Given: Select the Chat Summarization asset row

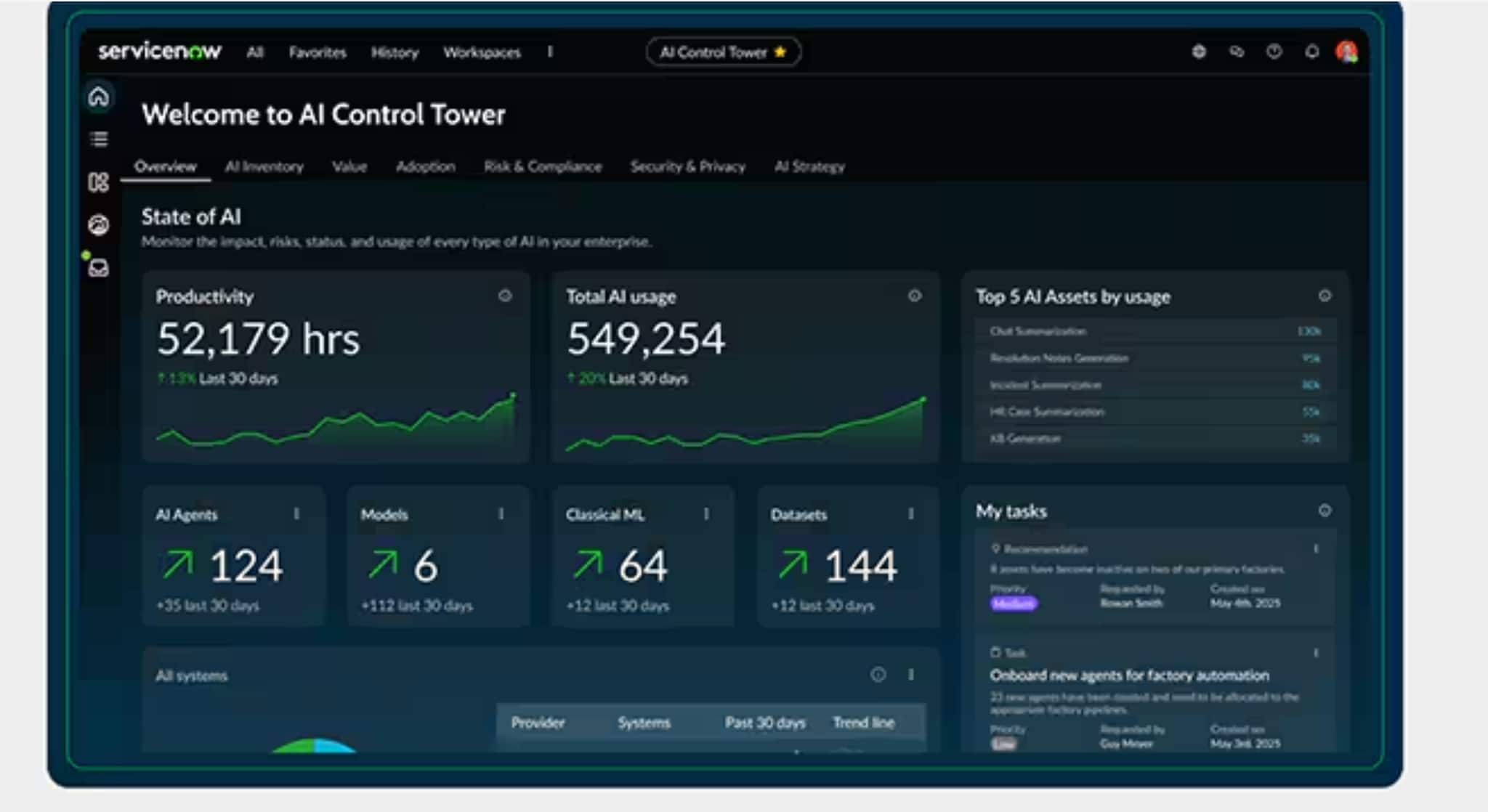Looking at the screenshot, I should [x=1155, y=331].
